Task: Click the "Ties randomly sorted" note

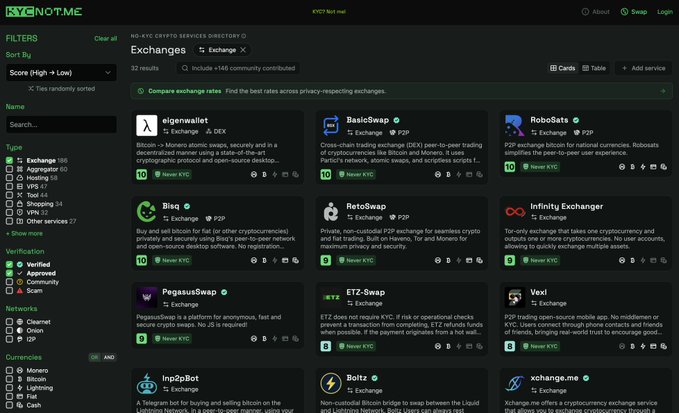Action: [x=61, y=88]
